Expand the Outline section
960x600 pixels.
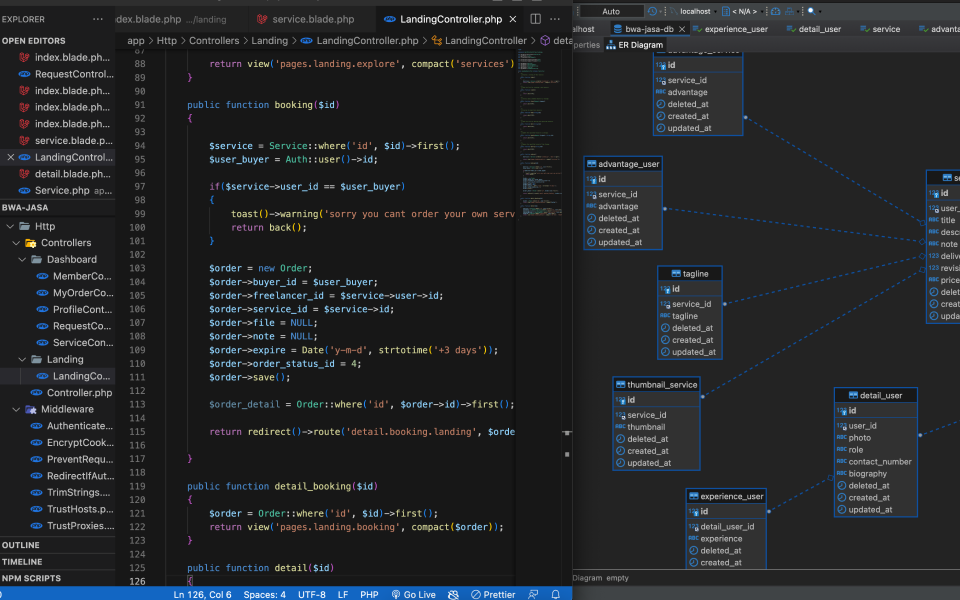pyautogui.click(x=20, y=545)
